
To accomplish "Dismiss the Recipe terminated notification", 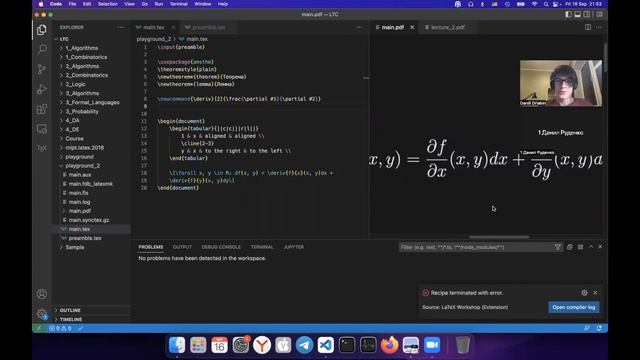I will (595, 293).
